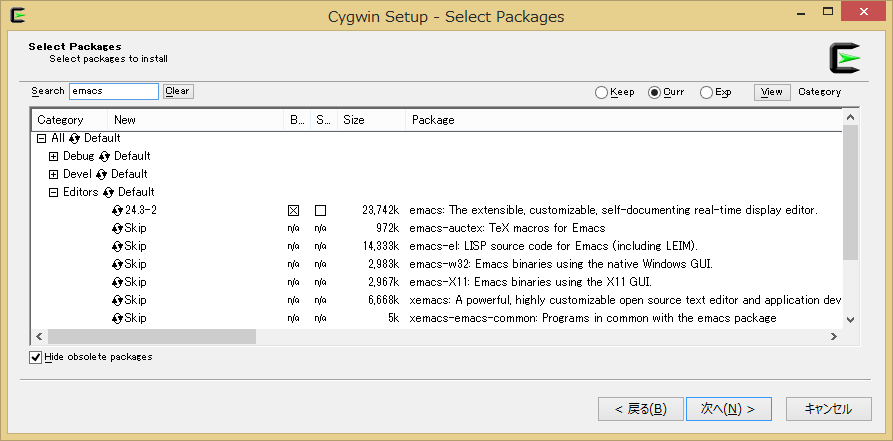Collapse the Editors category tree node

(54, 192)
